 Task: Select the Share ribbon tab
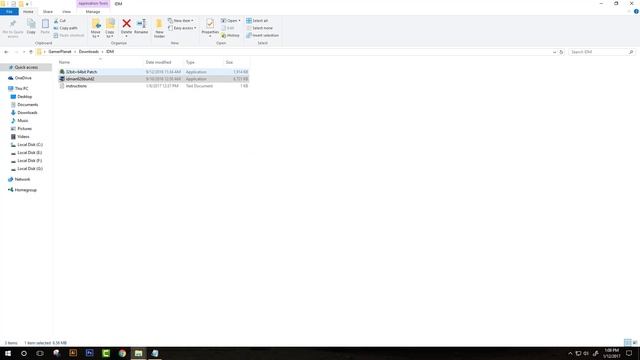(x=48, y=11)
